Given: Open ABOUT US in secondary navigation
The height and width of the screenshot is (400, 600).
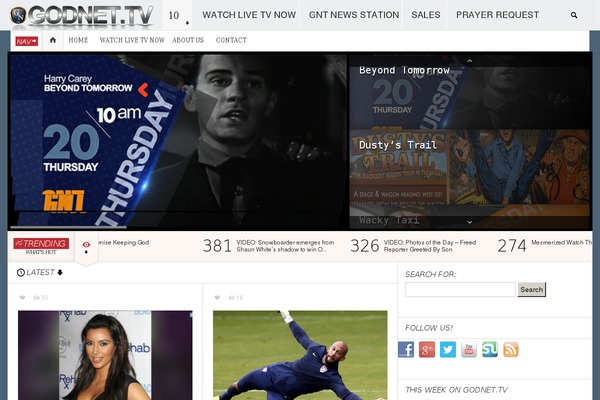Looking at the screenshot, I should click(188, 40).
